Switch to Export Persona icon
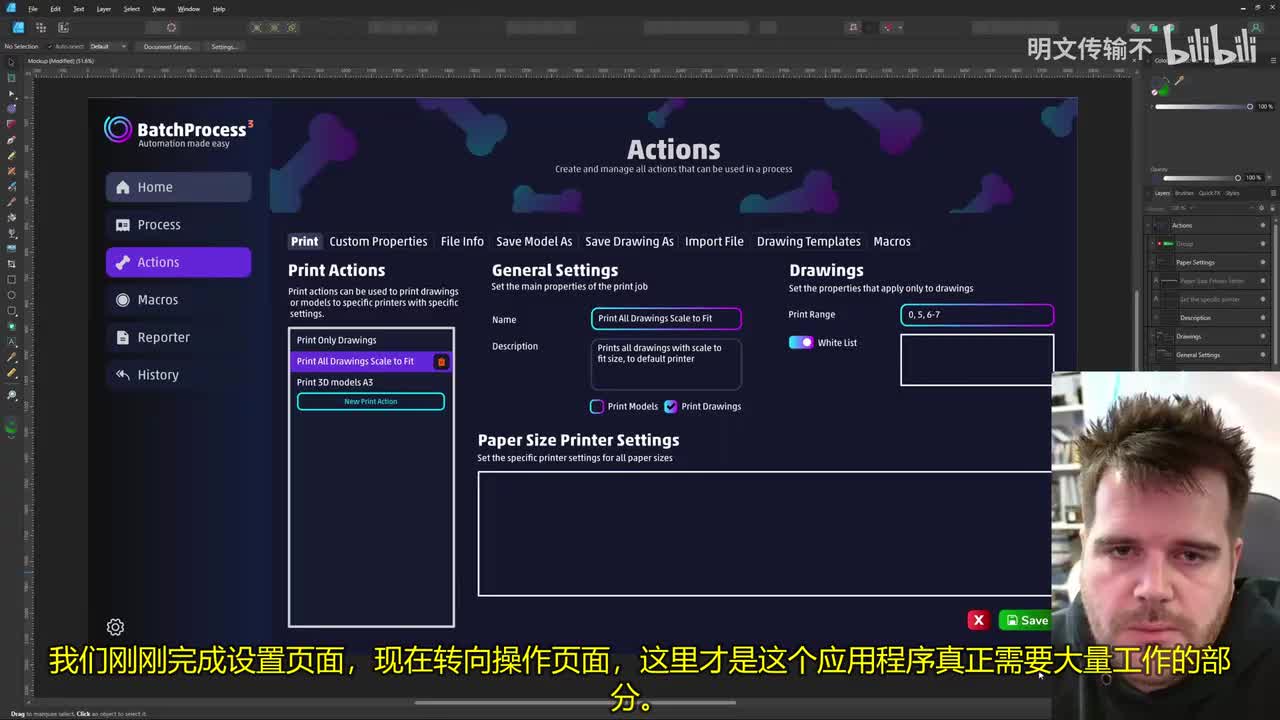 pos(63,27)
